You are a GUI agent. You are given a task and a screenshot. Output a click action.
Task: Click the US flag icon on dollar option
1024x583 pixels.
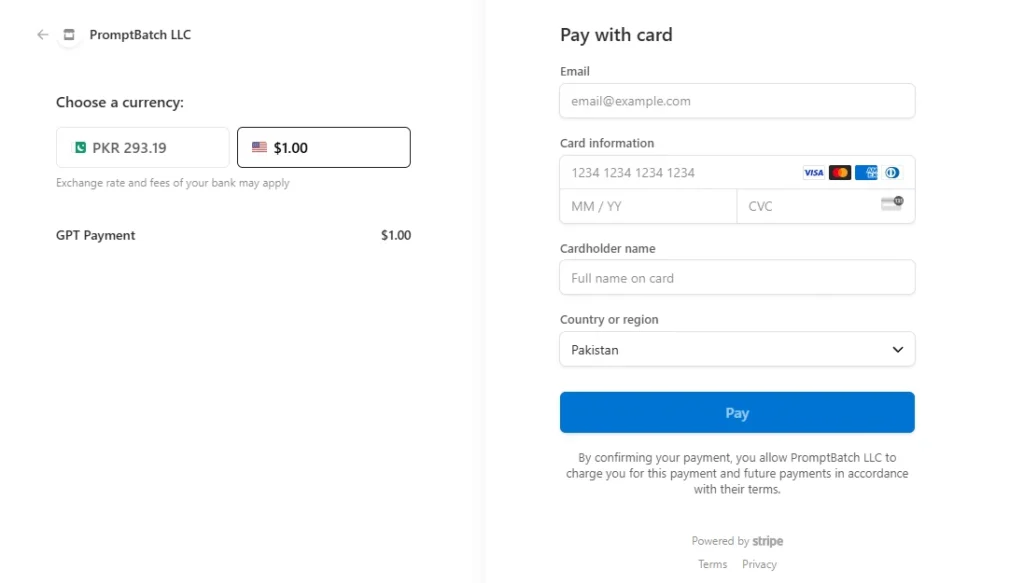coord(259,146)
